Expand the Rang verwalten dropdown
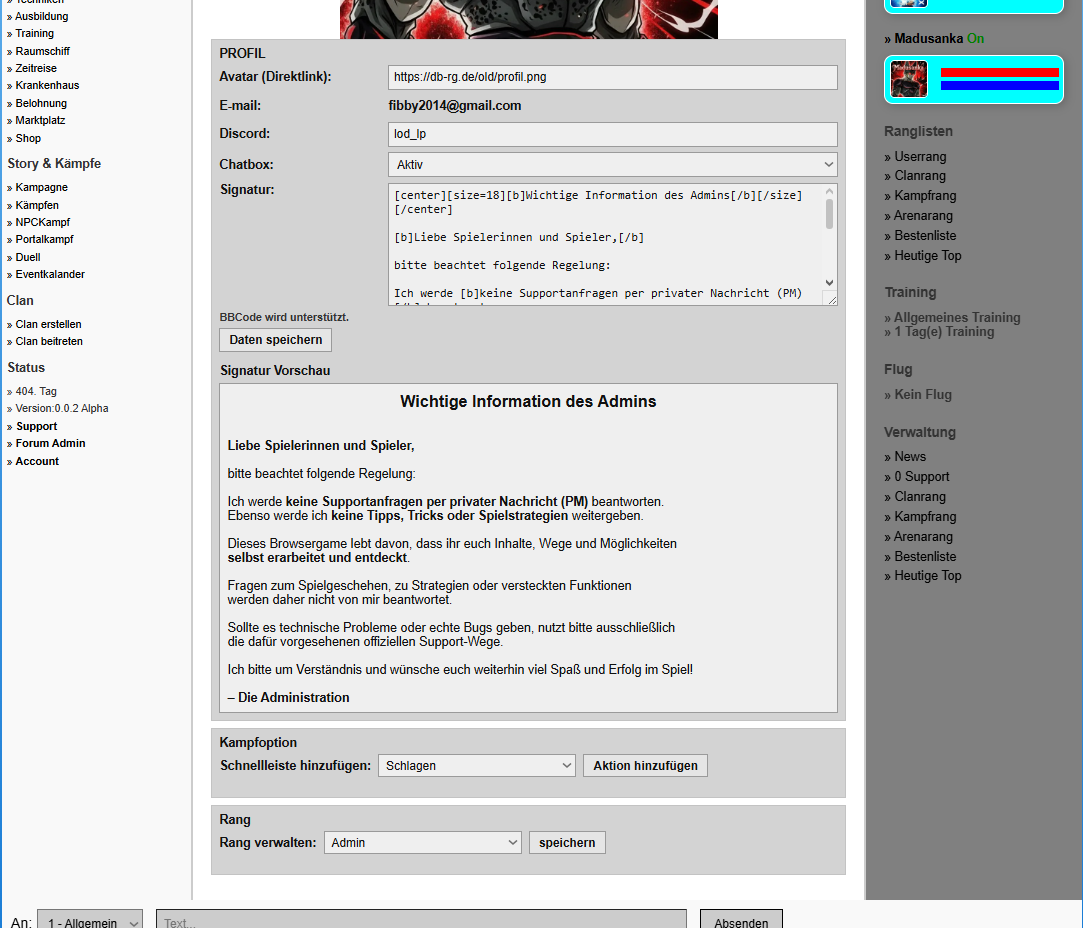Viewport: 1083px width, 928px height. point(423,842)
